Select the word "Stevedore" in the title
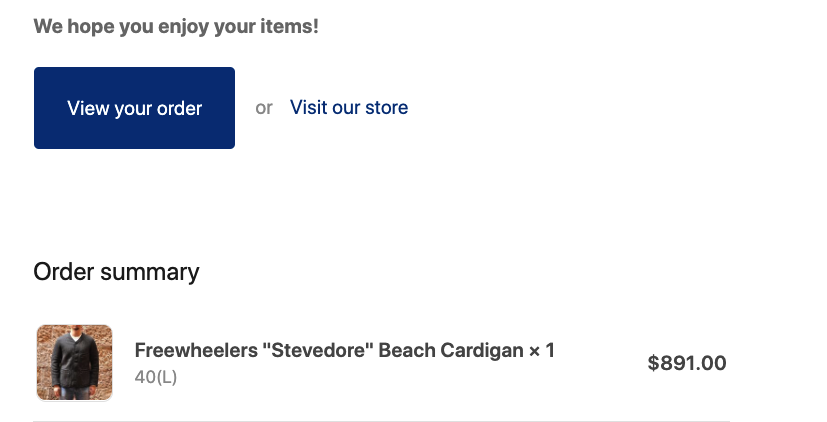This screenshot has width=827, height=422. click(318, 350)
